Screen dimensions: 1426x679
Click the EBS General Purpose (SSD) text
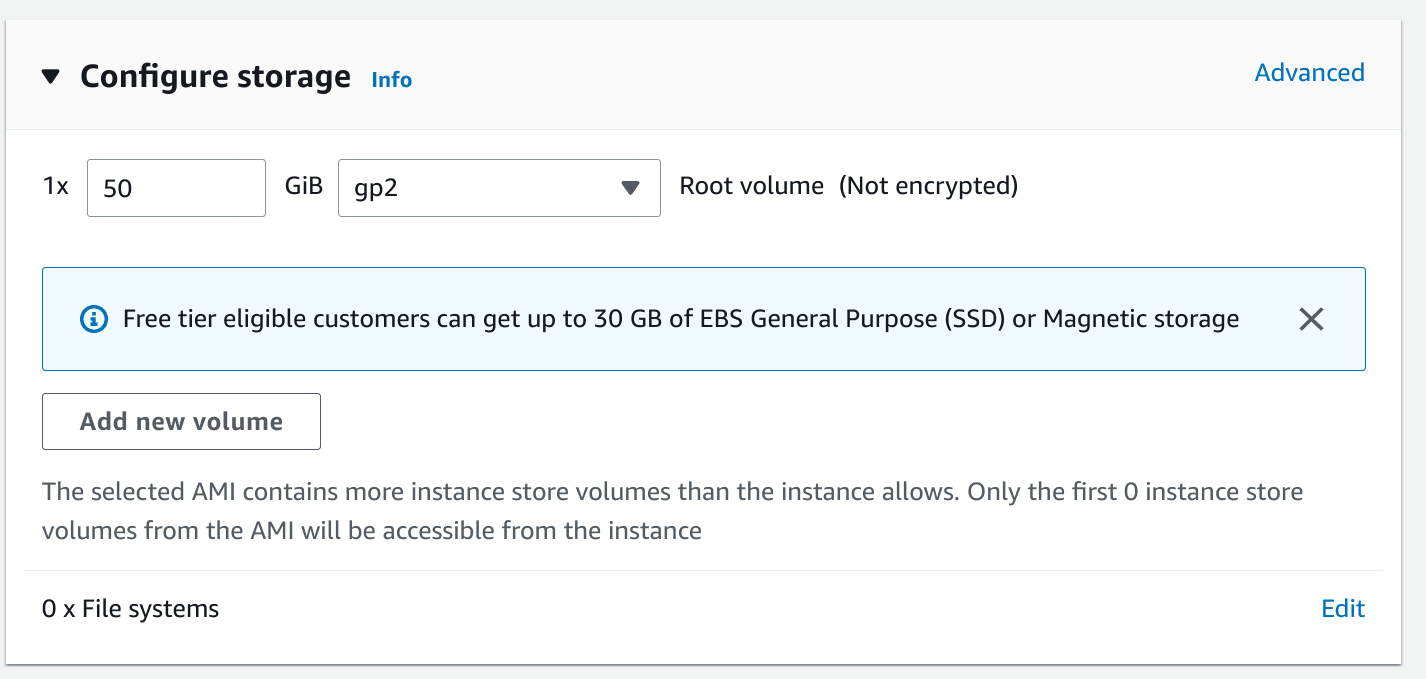coord(874,320)
